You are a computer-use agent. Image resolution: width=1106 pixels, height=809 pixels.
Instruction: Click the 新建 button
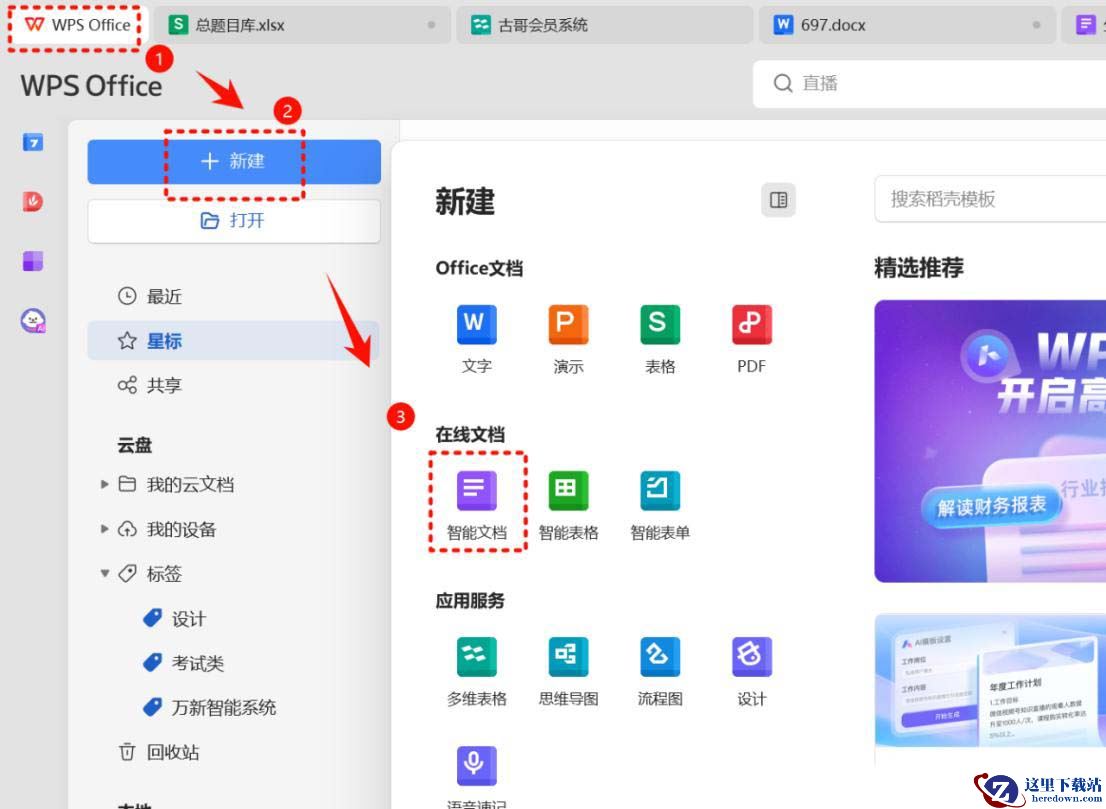(234, 162)
